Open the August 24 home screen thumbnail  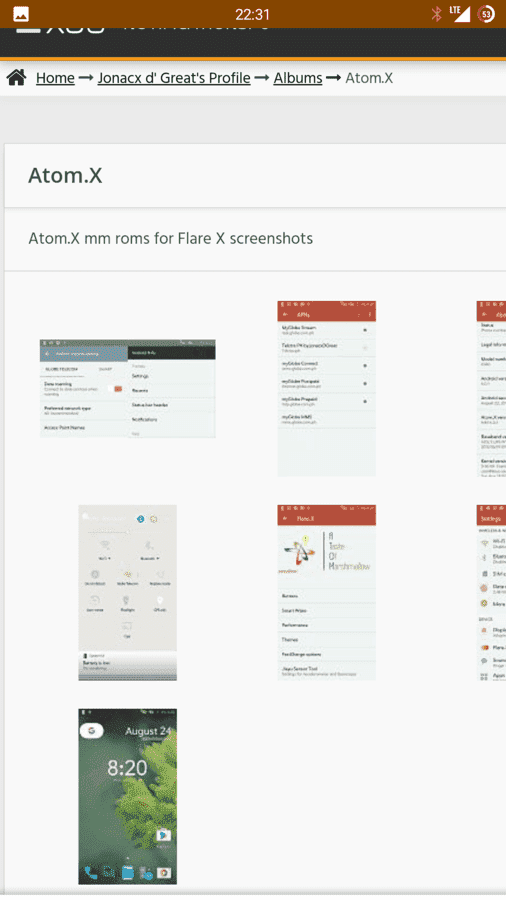coord(127,797)
